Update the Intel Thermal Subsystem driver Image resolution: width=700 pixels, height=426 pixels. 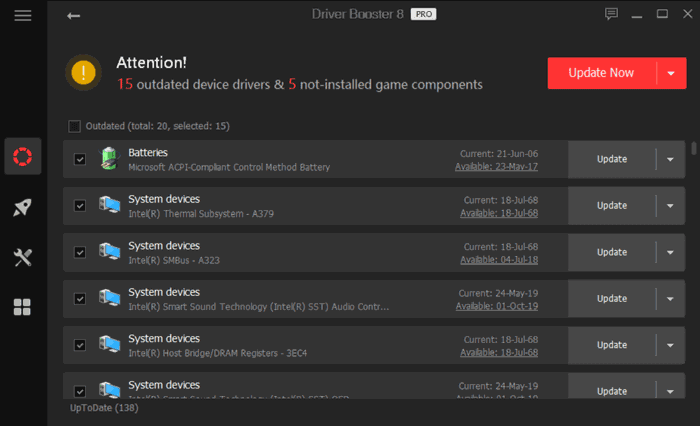pyautogui.click(x=612, y=206)
